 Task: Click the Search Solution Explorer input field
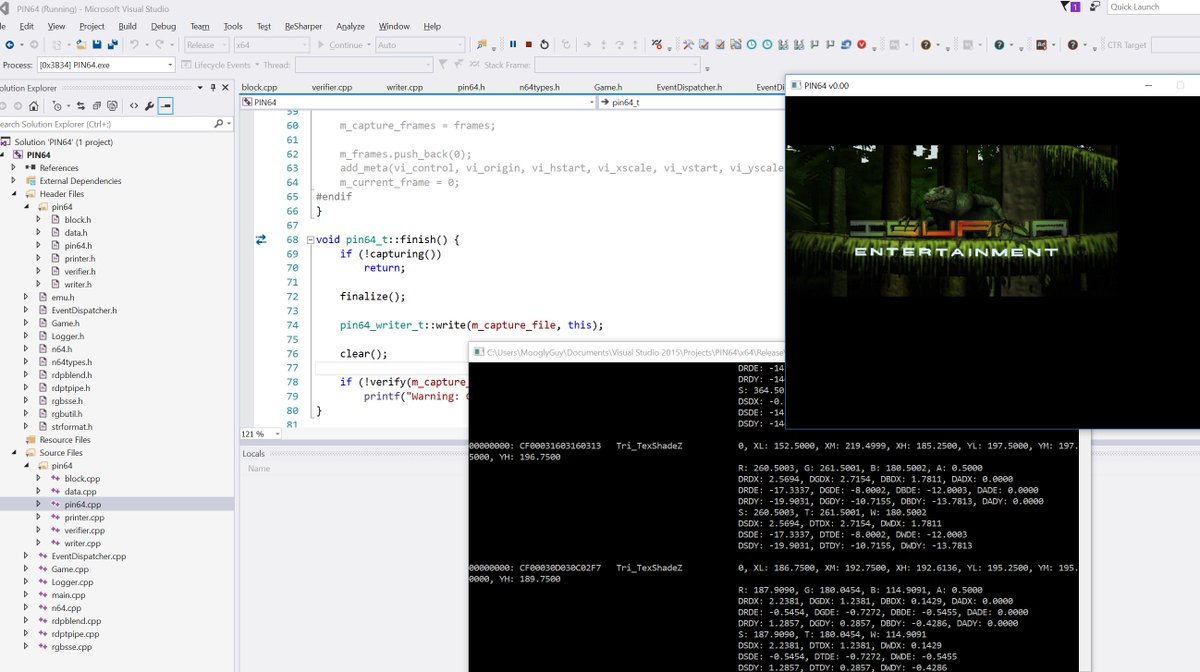[105, 124]
